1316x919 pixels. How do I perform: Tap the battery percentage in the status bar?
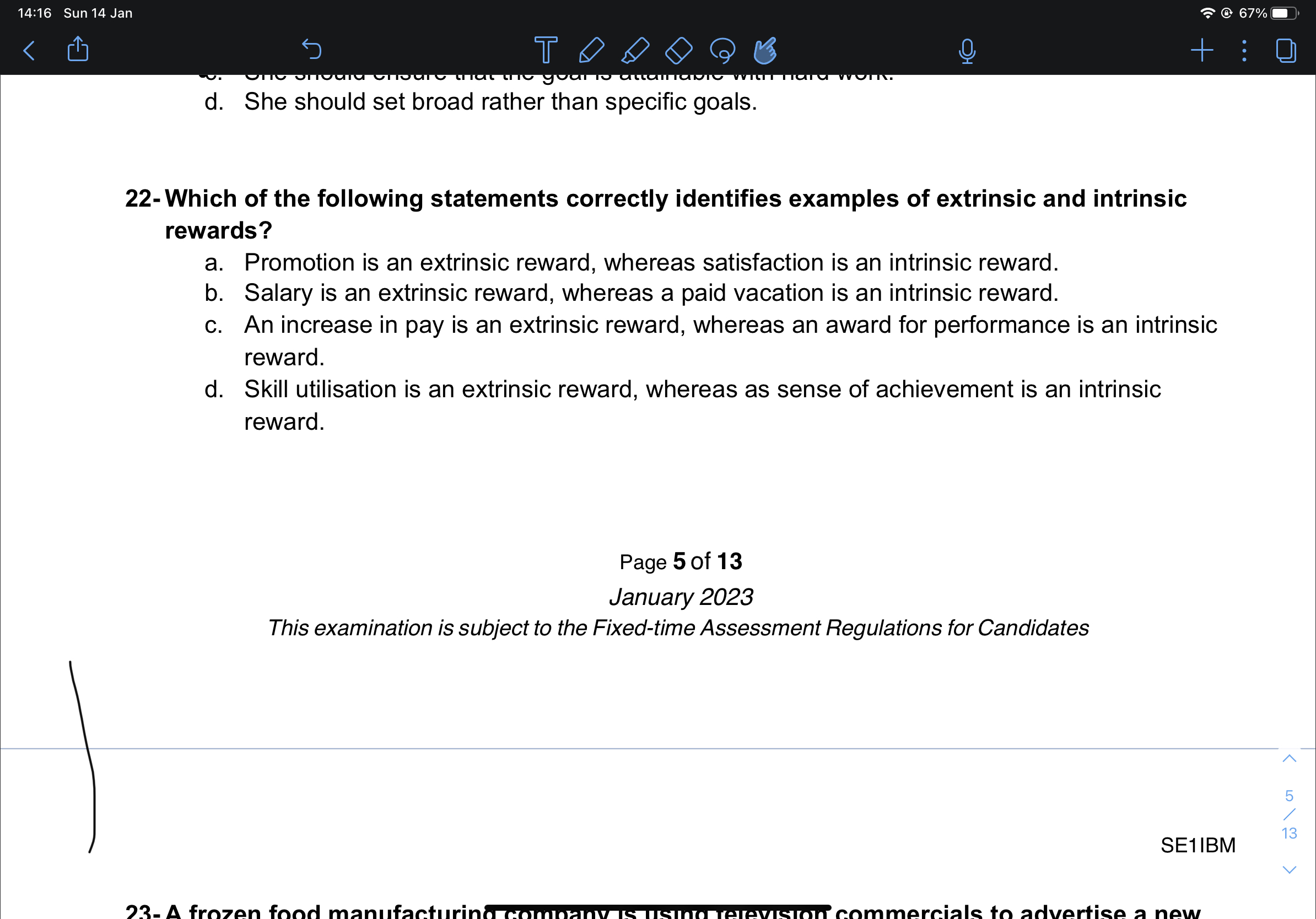click(x=1253, y=13)
